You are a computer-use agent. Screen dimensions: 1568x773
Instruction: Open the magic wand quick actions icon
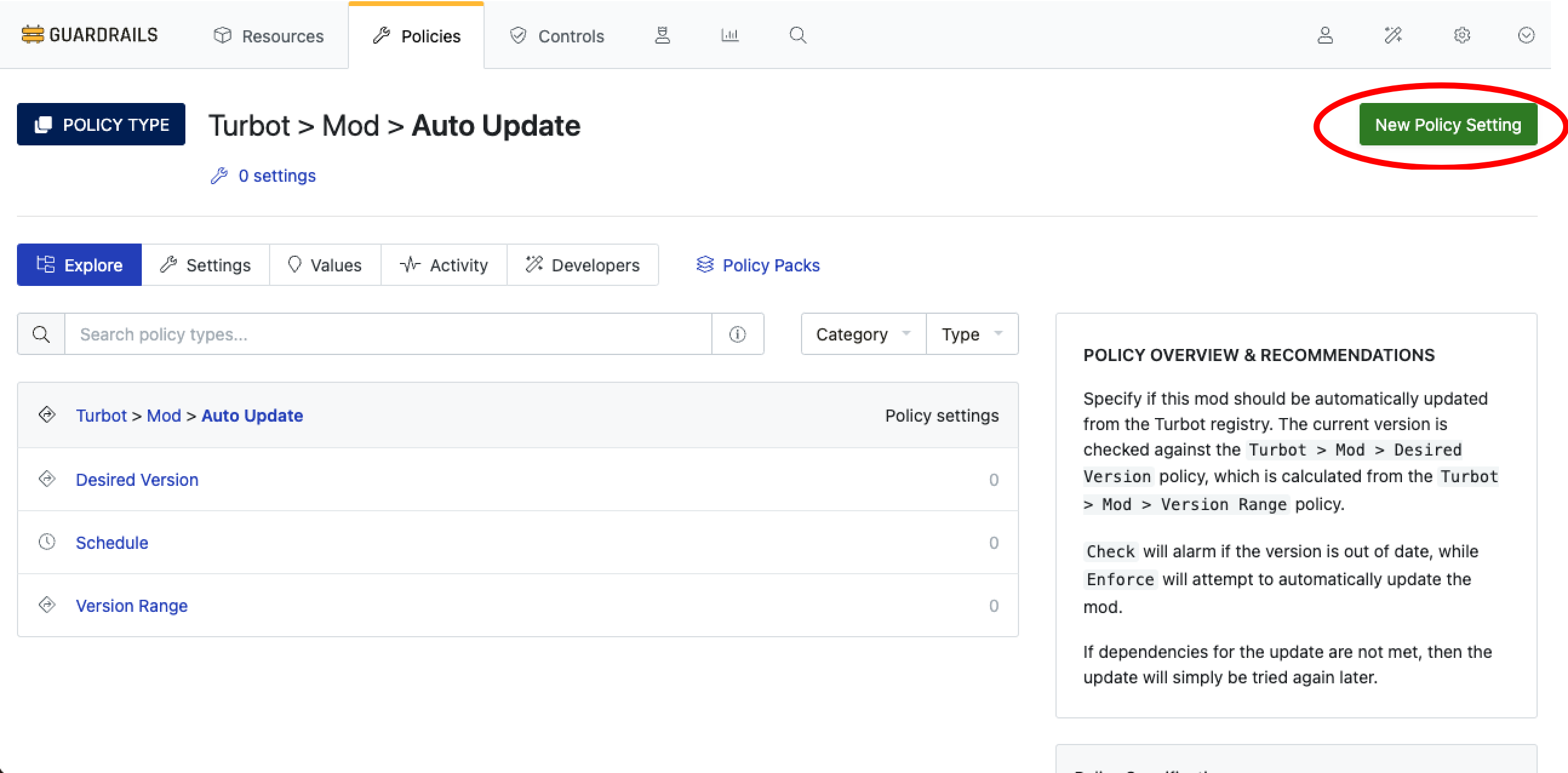pos(1393,35)
